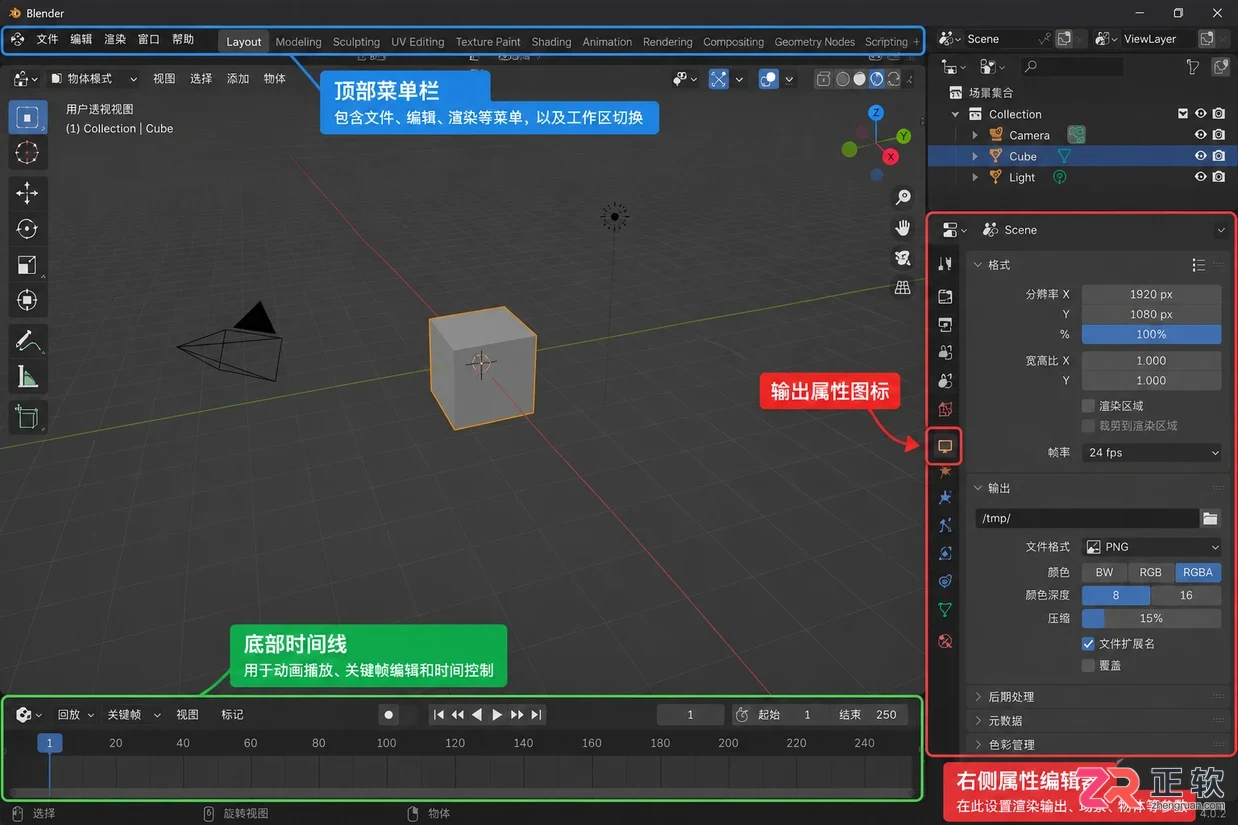1238x825 pixels.
Task: Open the 编辑 menu
Action: 81,39
